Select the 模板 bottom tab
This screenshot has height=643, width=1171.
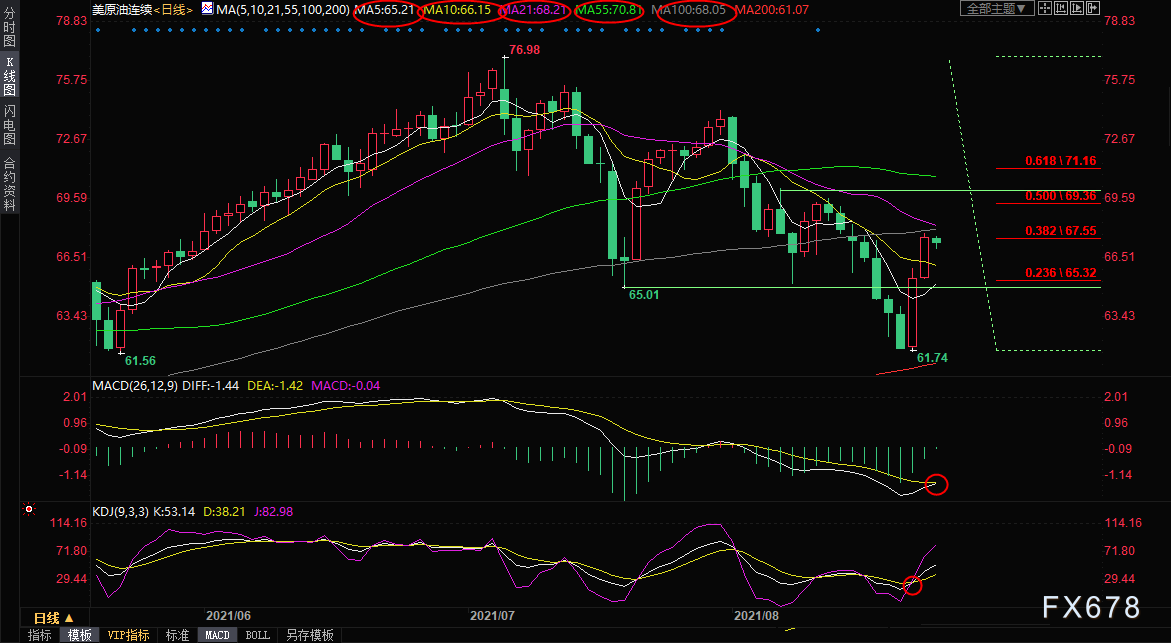79,635
